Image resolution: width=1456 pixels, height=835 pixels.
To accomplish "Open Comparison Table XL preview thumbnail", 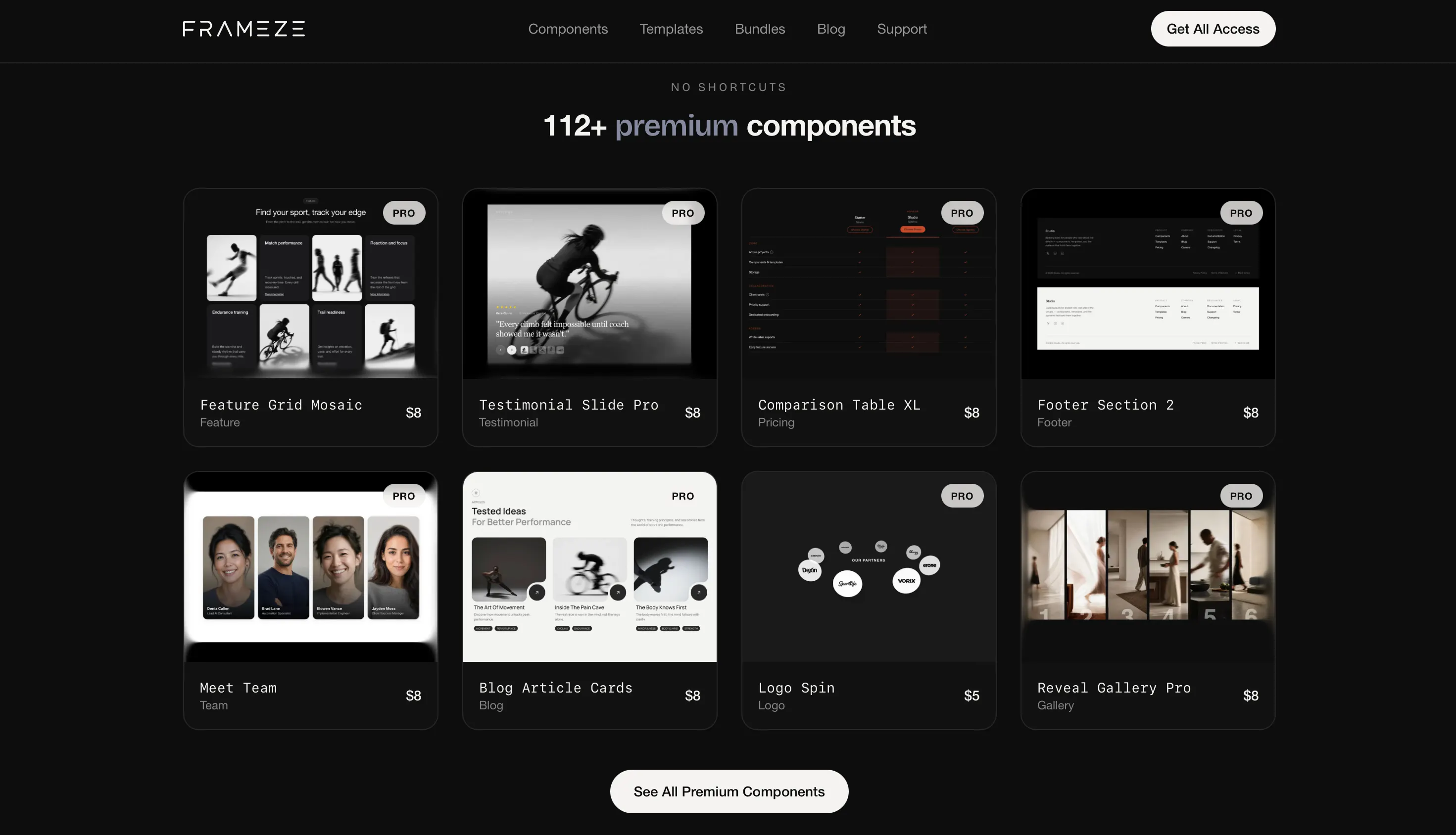I will click(x=869, y=284).
